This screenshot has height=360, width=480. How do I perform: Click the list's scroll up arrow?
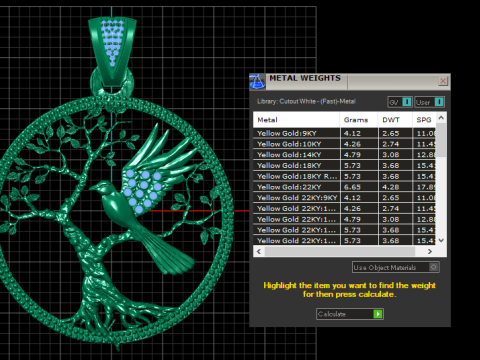coord(441,118)
